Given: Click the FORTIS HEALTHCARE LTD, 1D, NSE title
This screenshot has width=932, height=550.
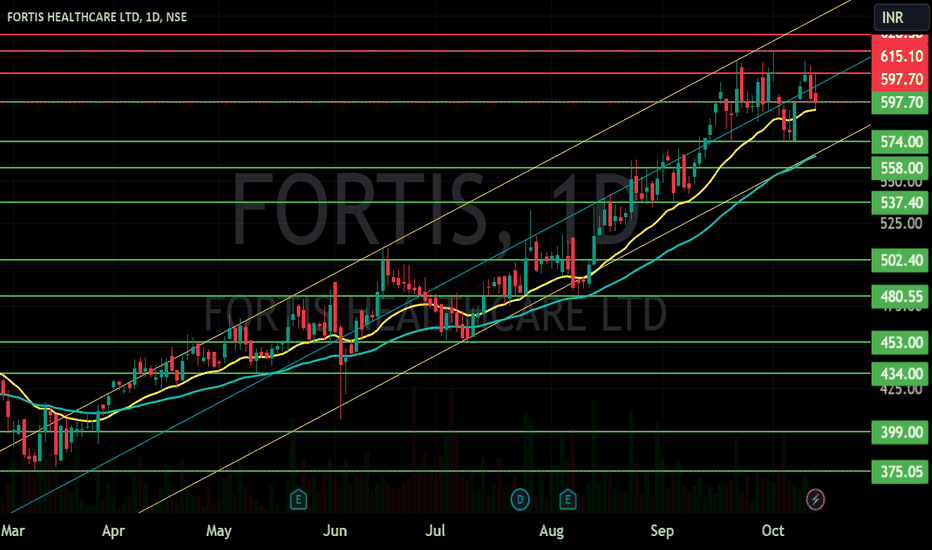Looking at the screenshot, I should coord(97,17).
